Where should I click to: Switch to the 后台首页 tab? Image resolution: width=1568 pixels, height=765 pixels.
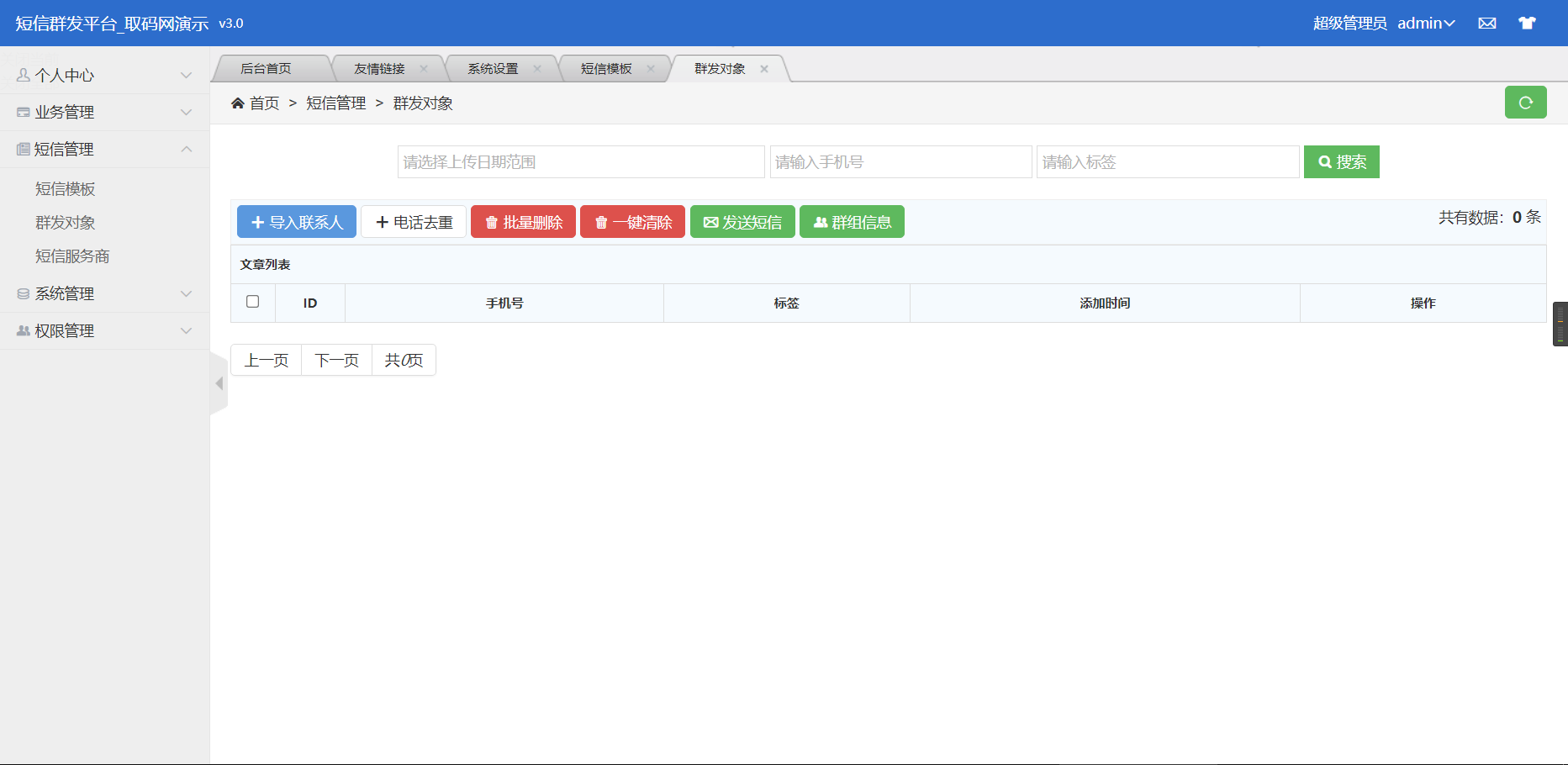266,69
